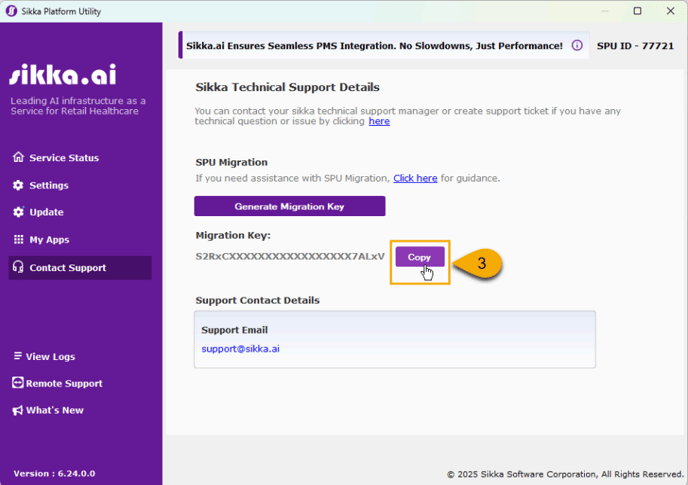Follow the 'here' support ticket link
The width and height of the screenshot is (688, 485).
[379, 121]
